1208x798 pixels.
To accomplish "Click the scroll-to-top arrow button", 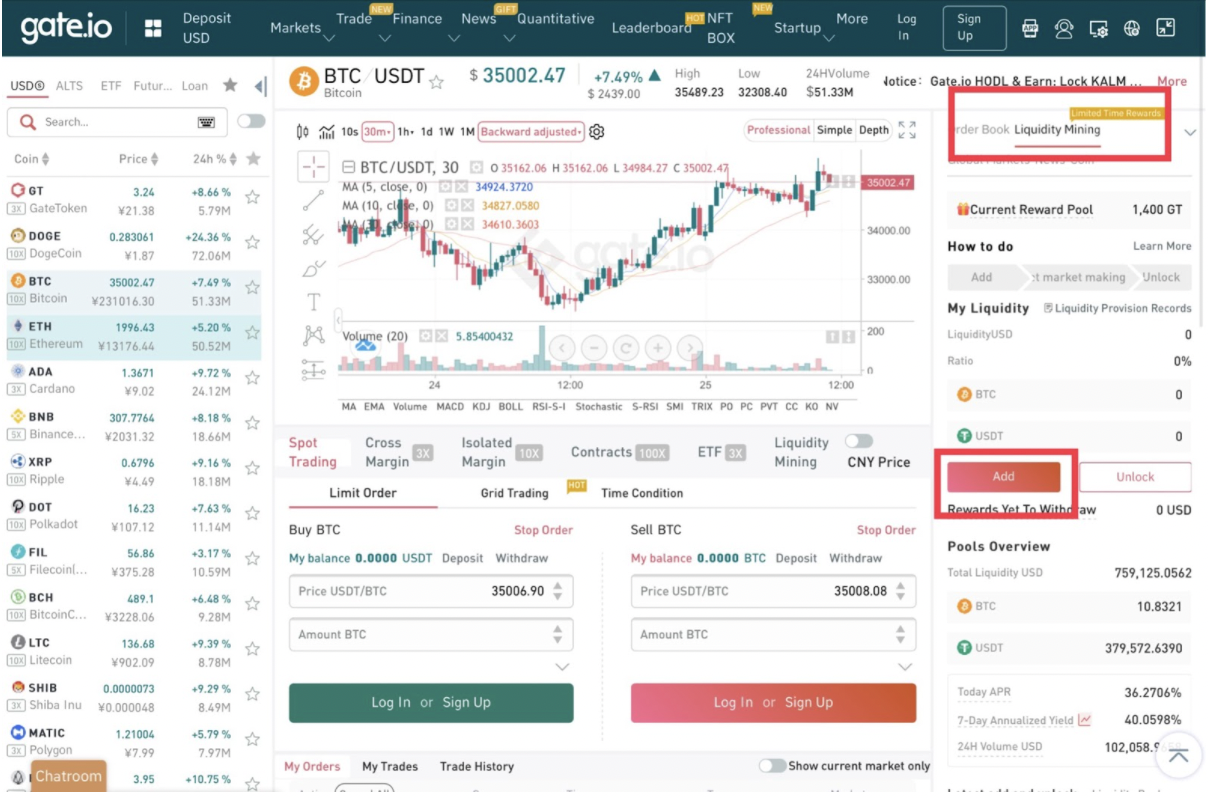I will 1178,756.
